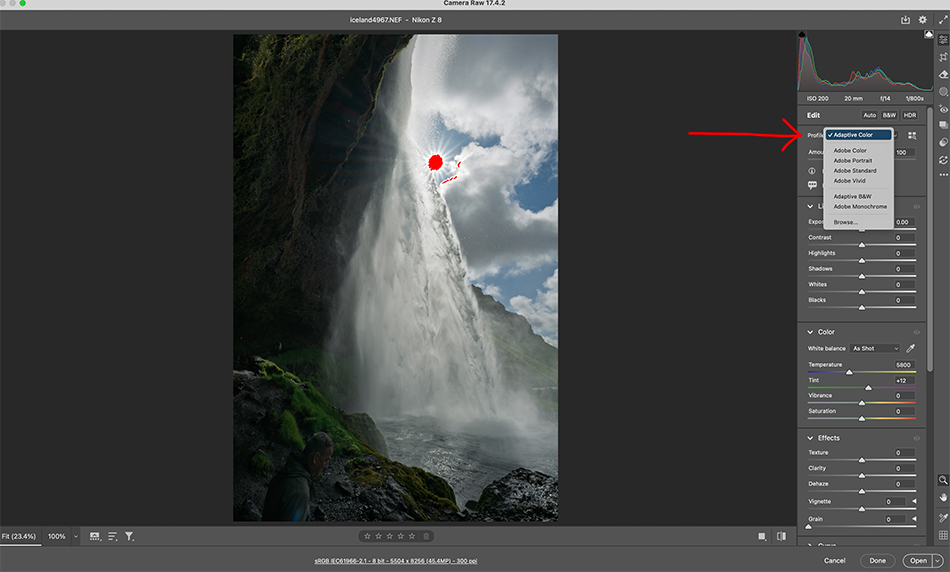Screen dimensions: 950x572
Task: Open the profile browser grid icon
Action: 912,135
